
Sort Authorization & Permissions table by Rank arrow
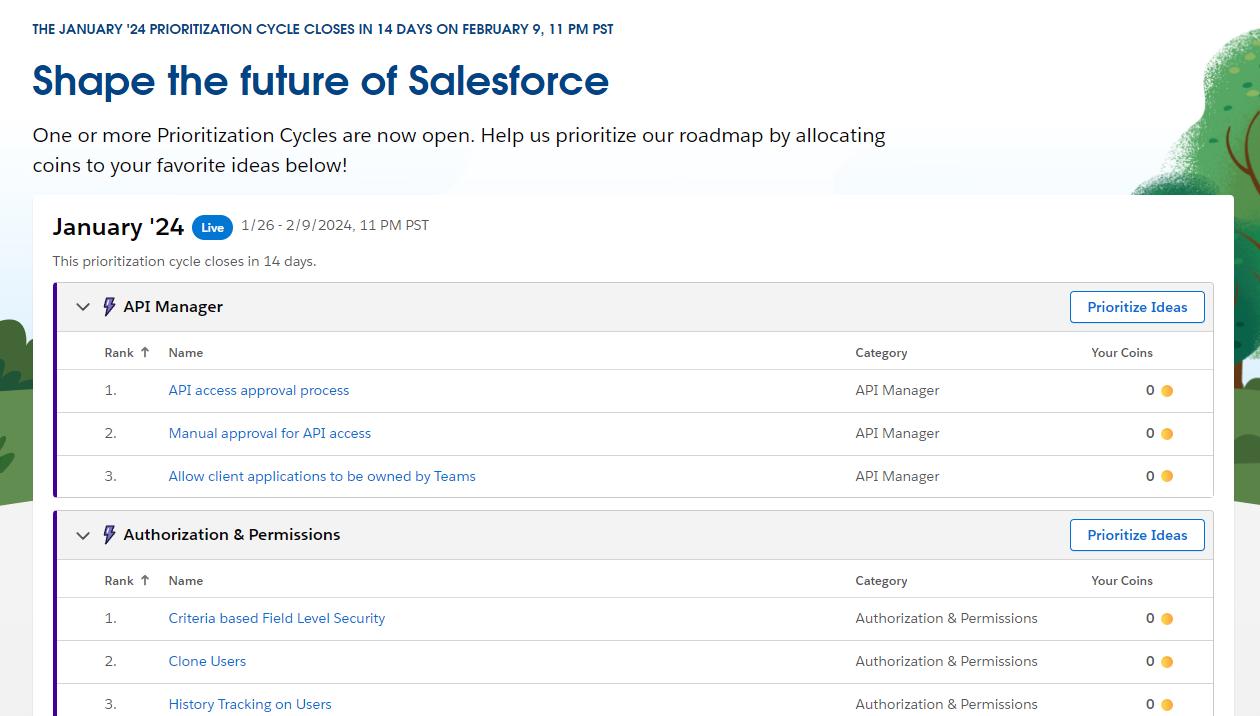145,580
